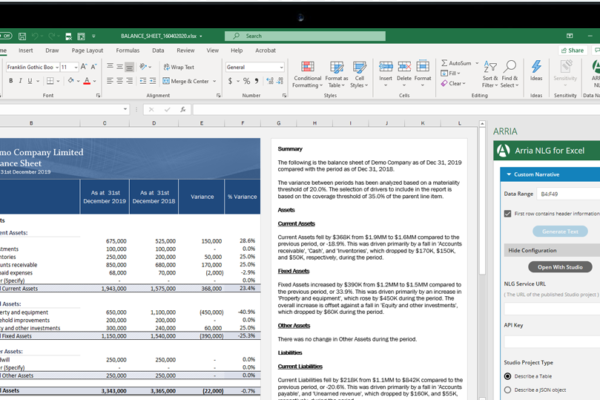
Task: Open Find & Select
Action: (x=510, y=74)
